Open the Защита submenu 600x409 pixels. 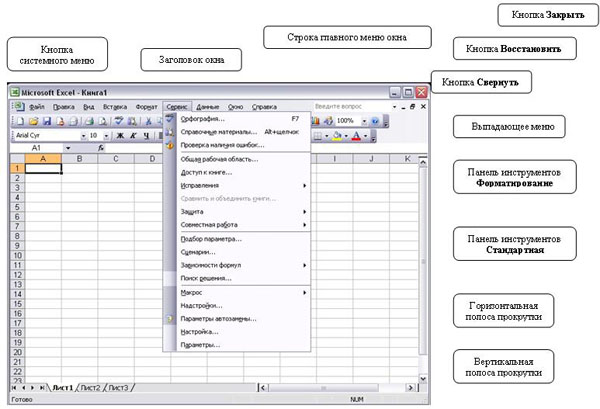[x=237, y=212]
